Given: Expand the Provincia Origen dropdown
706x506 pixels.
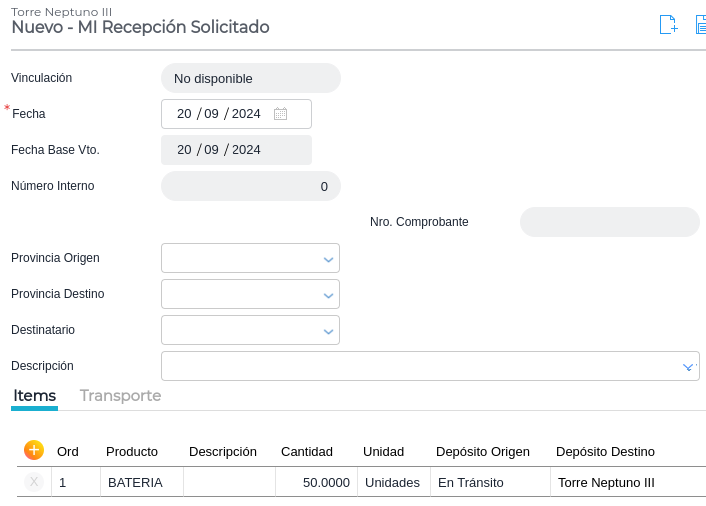Looking at the screenshot, I should (327, 259).
